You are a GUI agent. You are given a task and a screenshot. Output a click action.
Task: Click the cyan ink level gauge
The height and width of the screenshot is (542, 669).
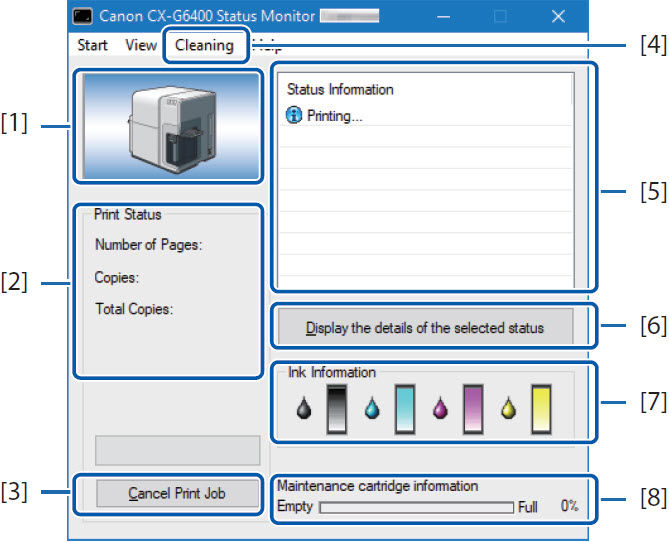click(x=406, y=408)
